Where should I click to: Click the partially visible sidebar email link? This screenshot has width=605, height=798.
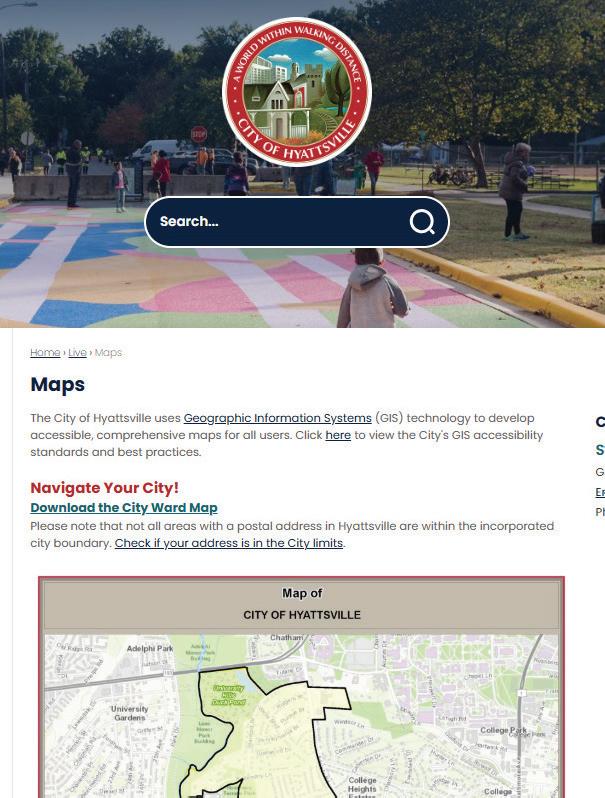tap(600, 493)
